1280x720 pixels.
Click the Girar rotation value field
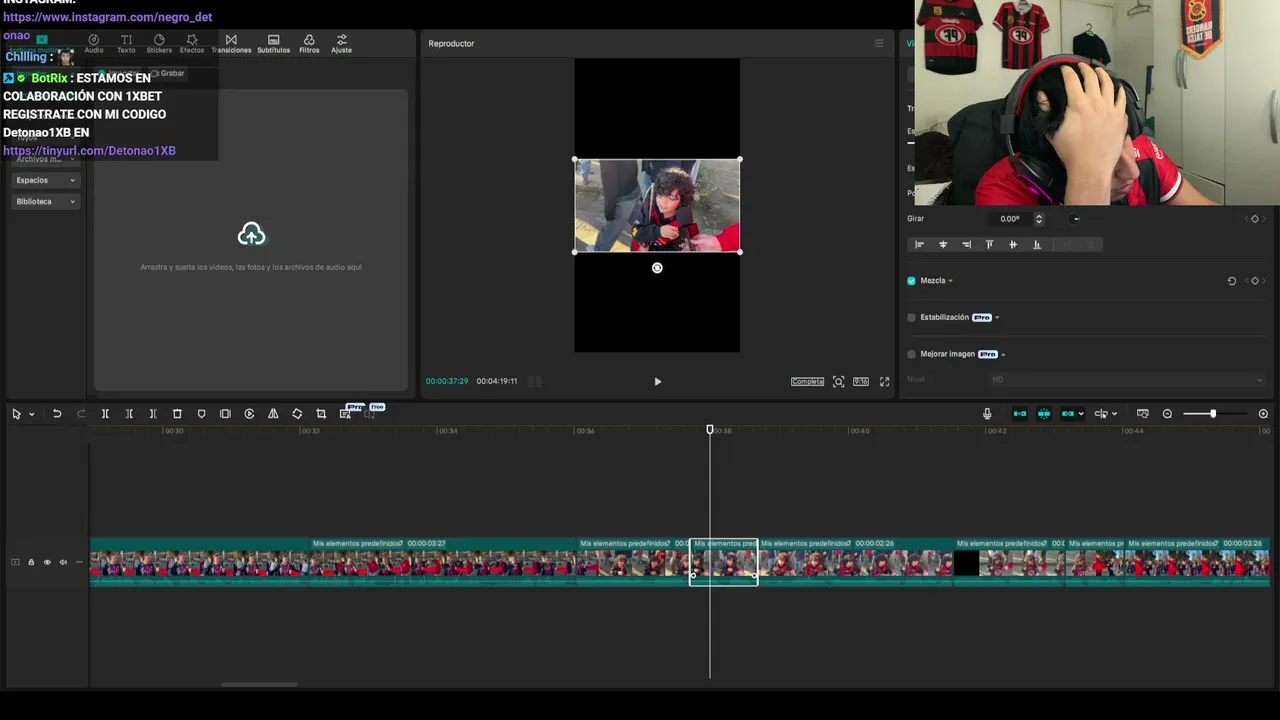click(x=1010, y=219)
